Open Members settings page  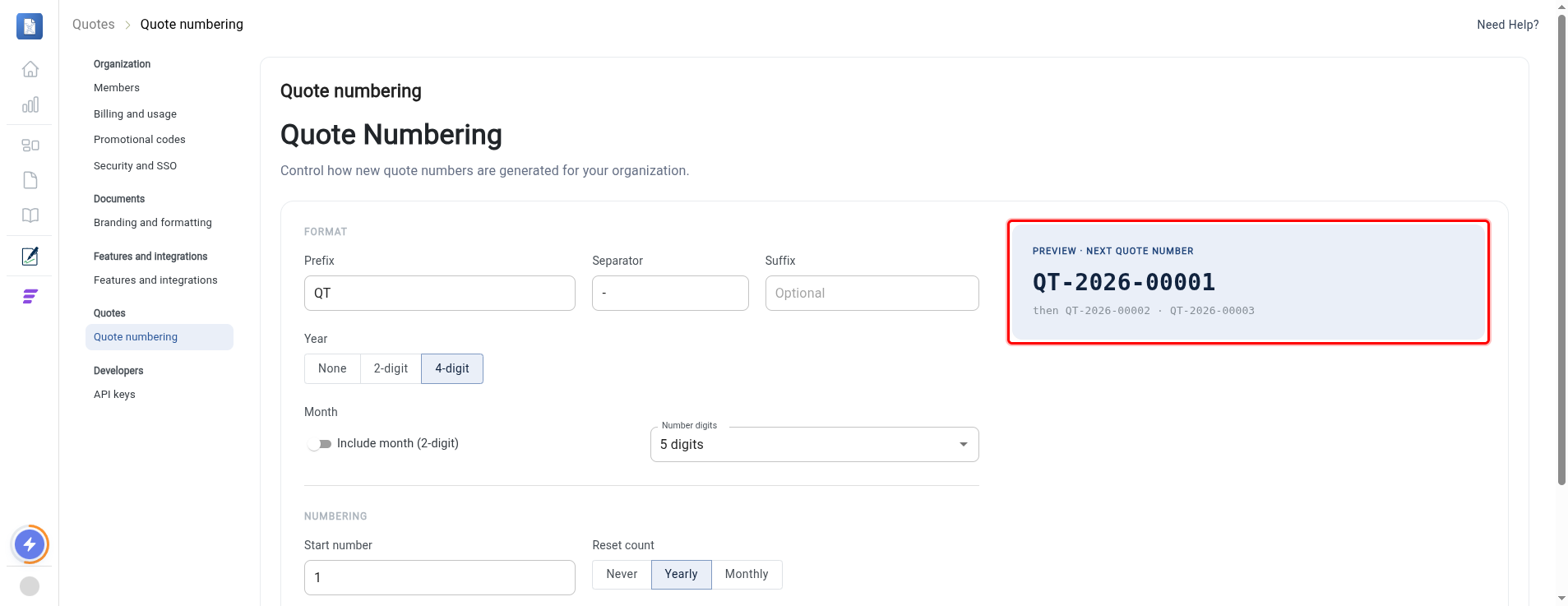tap(117, 88)
